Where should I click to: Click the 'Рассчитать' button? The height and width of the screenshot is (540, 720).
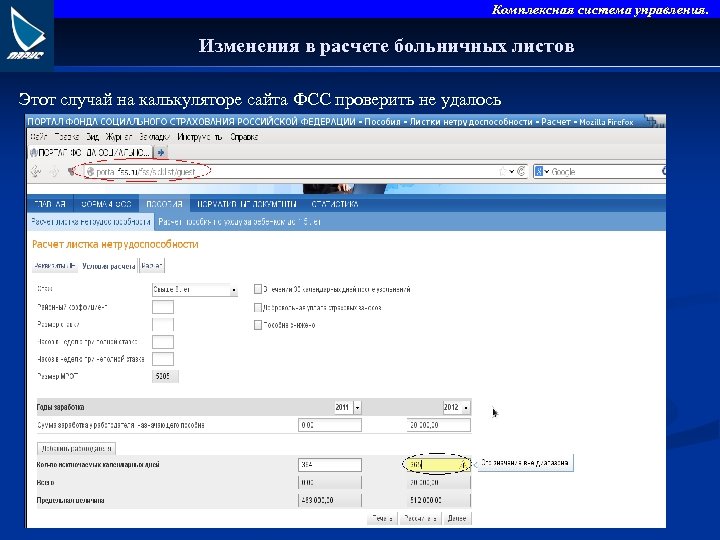[420, 518]
